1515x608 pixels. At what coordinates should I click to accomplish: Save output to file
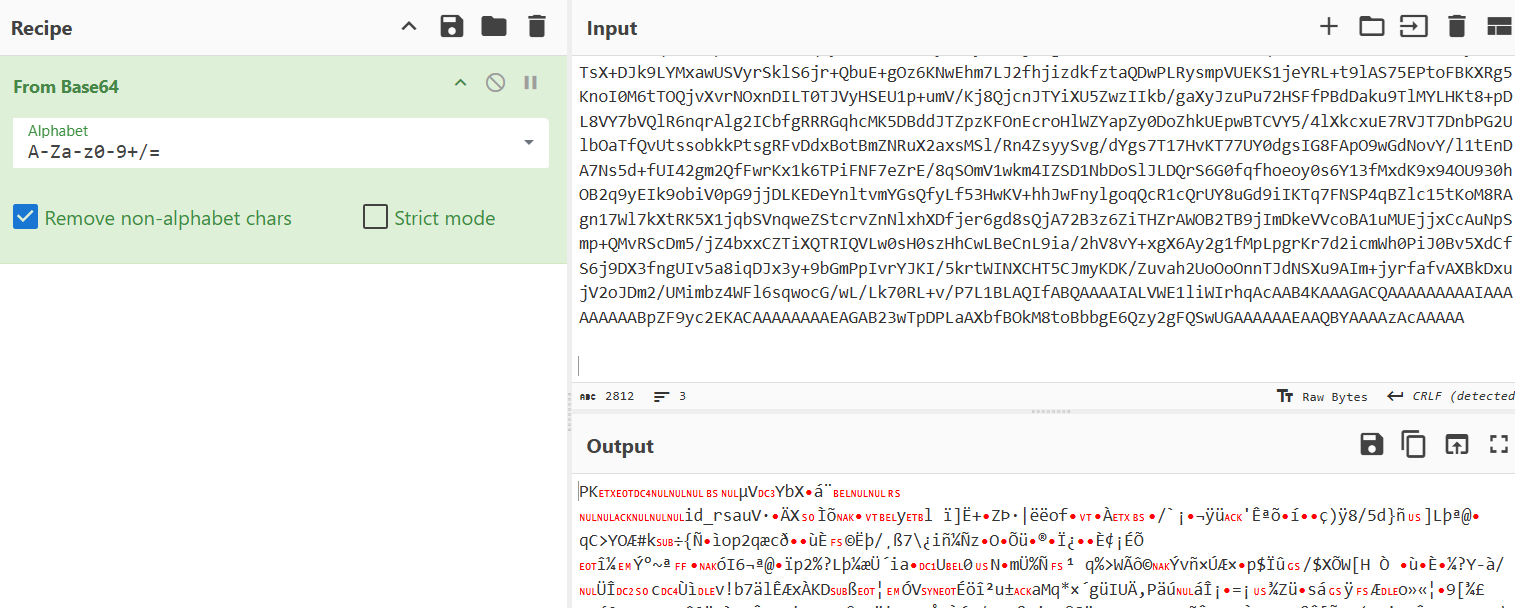[1371, 445]
